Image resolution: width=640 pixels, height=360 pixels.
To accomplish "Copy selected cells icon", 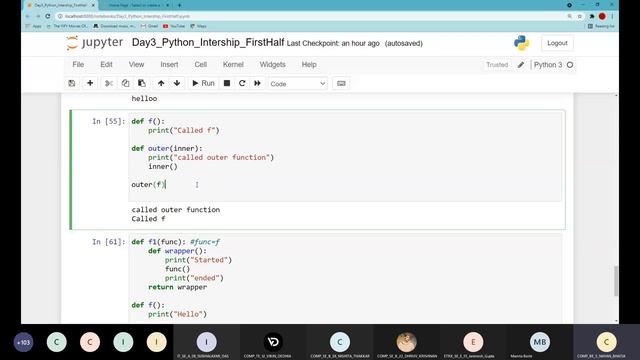I will click(x=125, y=83).
